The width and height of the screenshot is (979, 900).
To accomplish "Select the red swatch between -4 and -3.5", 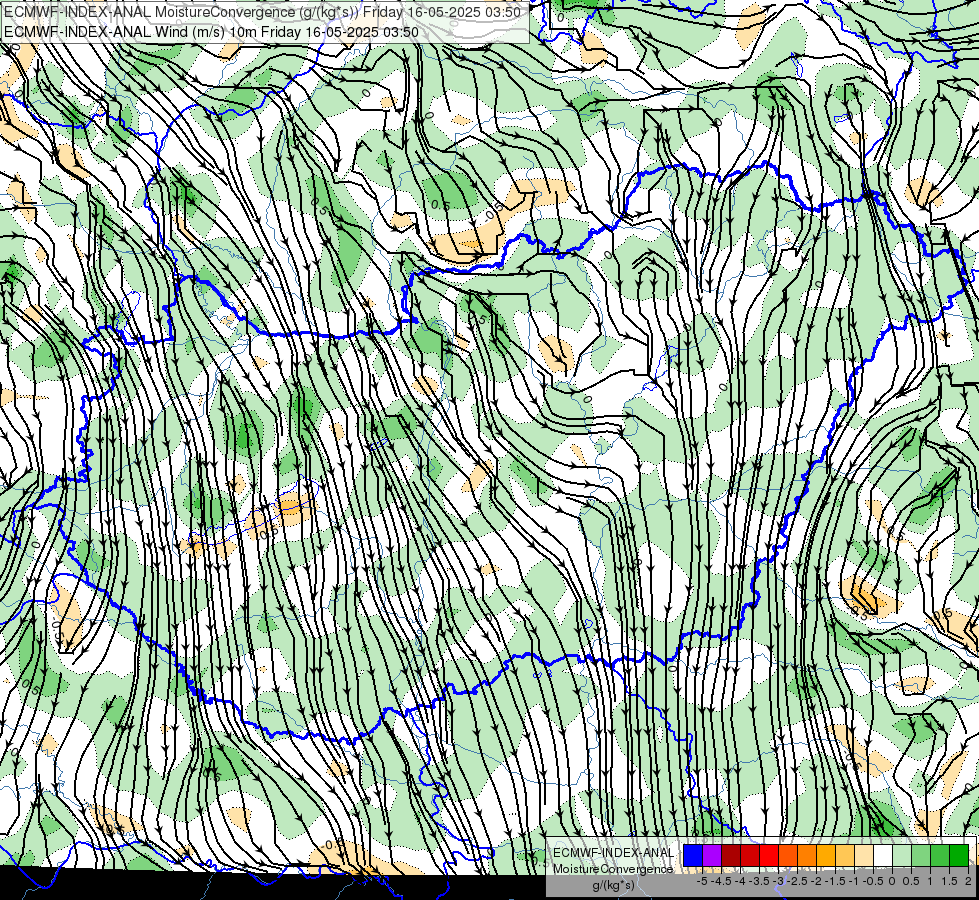I will 750,855.
